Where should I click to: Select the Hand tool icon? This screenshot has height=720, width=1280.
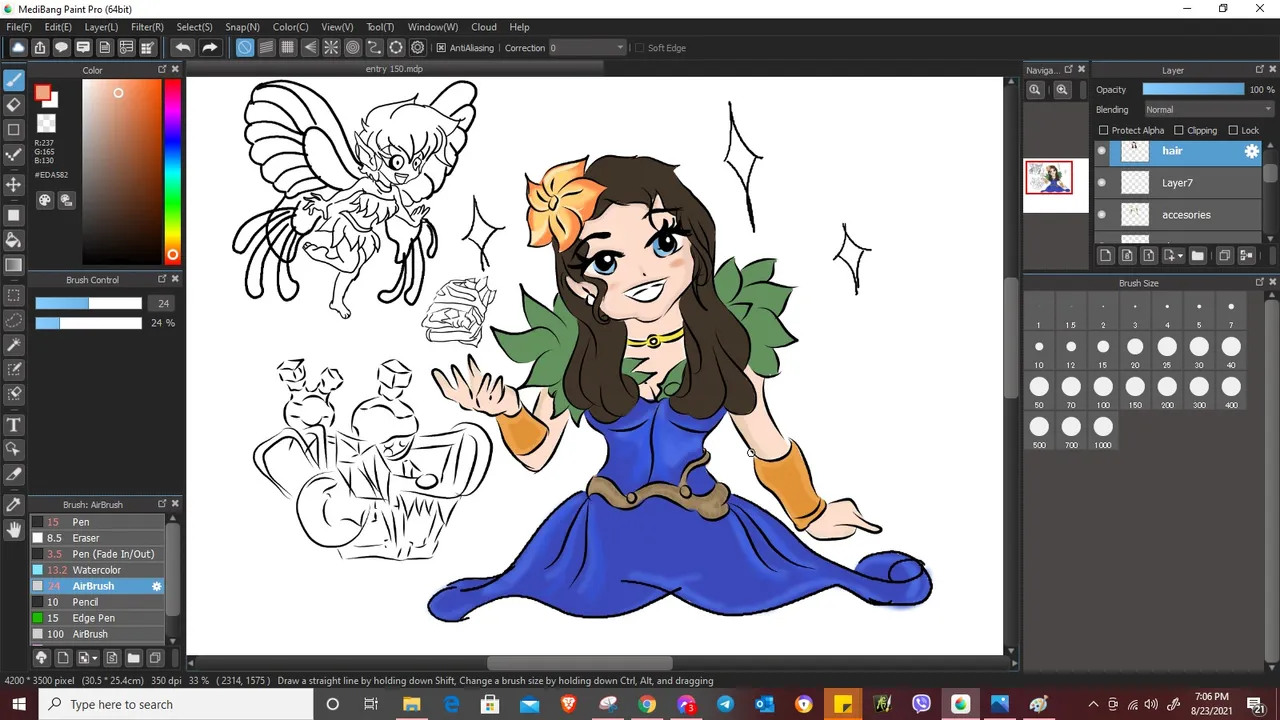click(x=14, y=529)
